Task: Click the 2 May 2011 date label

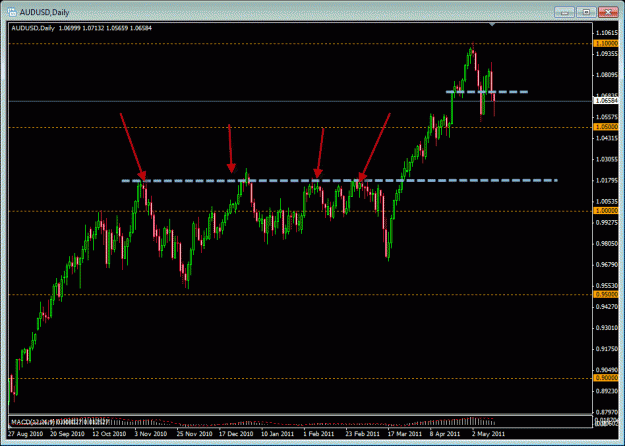Action: pos(488,434)
